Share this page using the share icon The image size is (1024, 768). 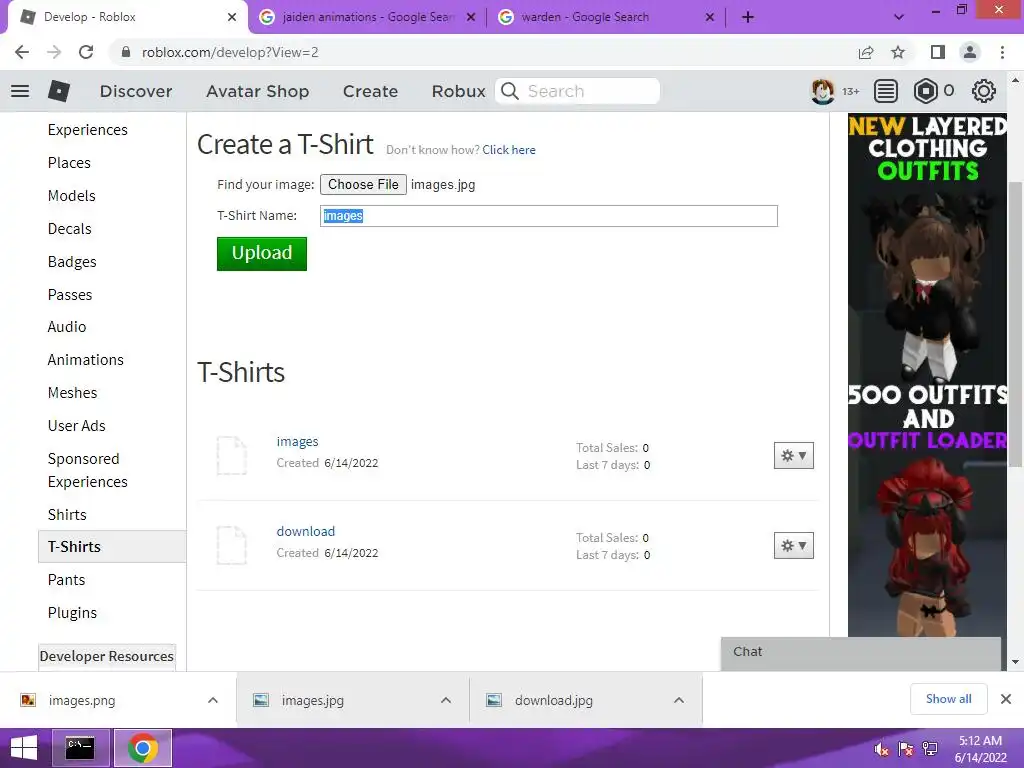point(866,52)
